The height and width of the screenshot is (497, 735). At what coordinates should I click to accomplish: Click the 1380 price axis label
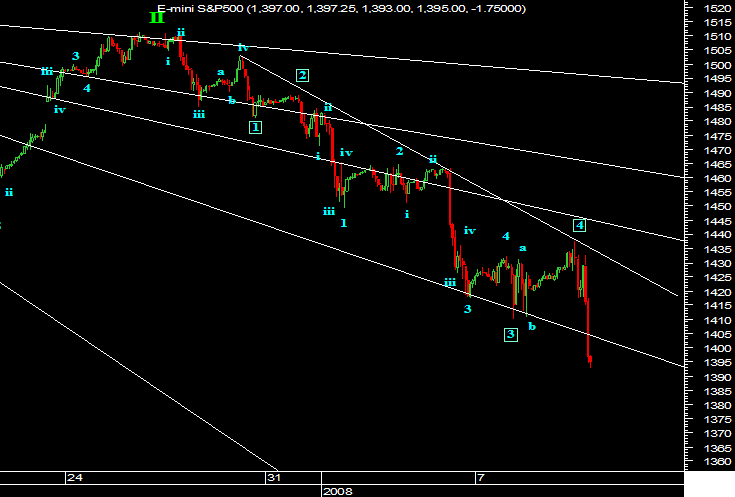[x=717, y=405]
